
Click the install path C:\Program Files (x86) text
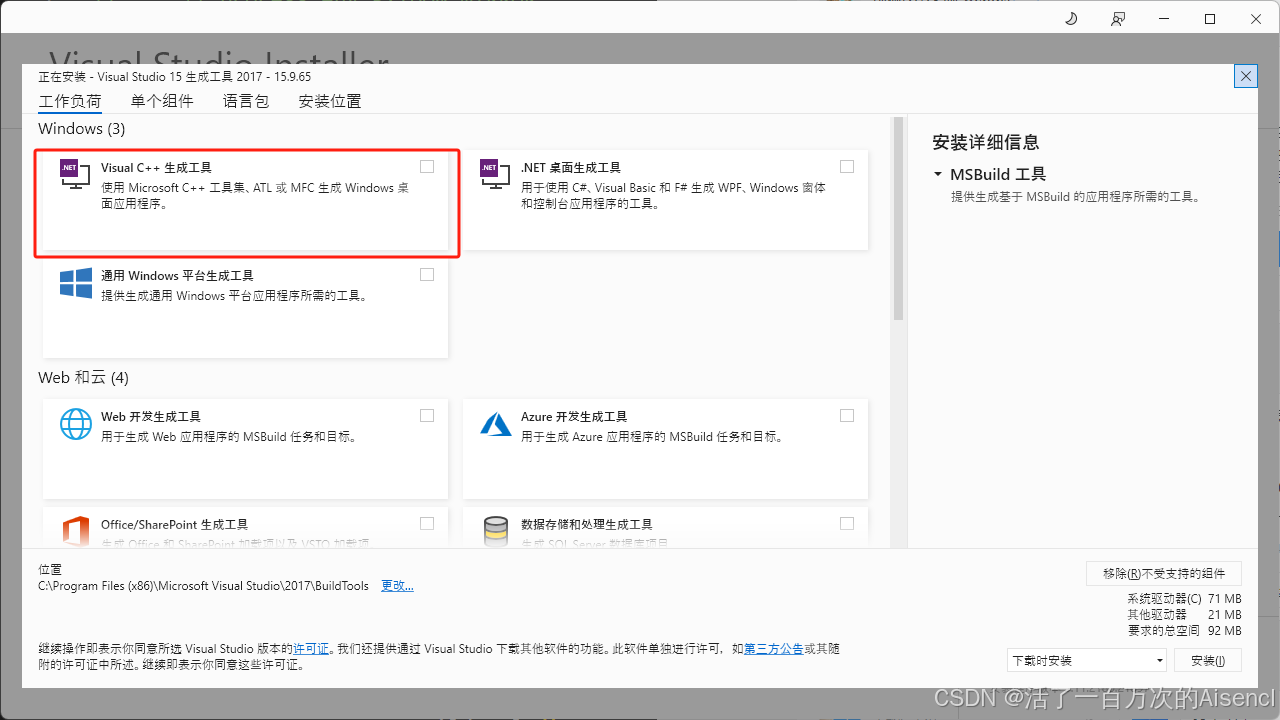[203, 586]
